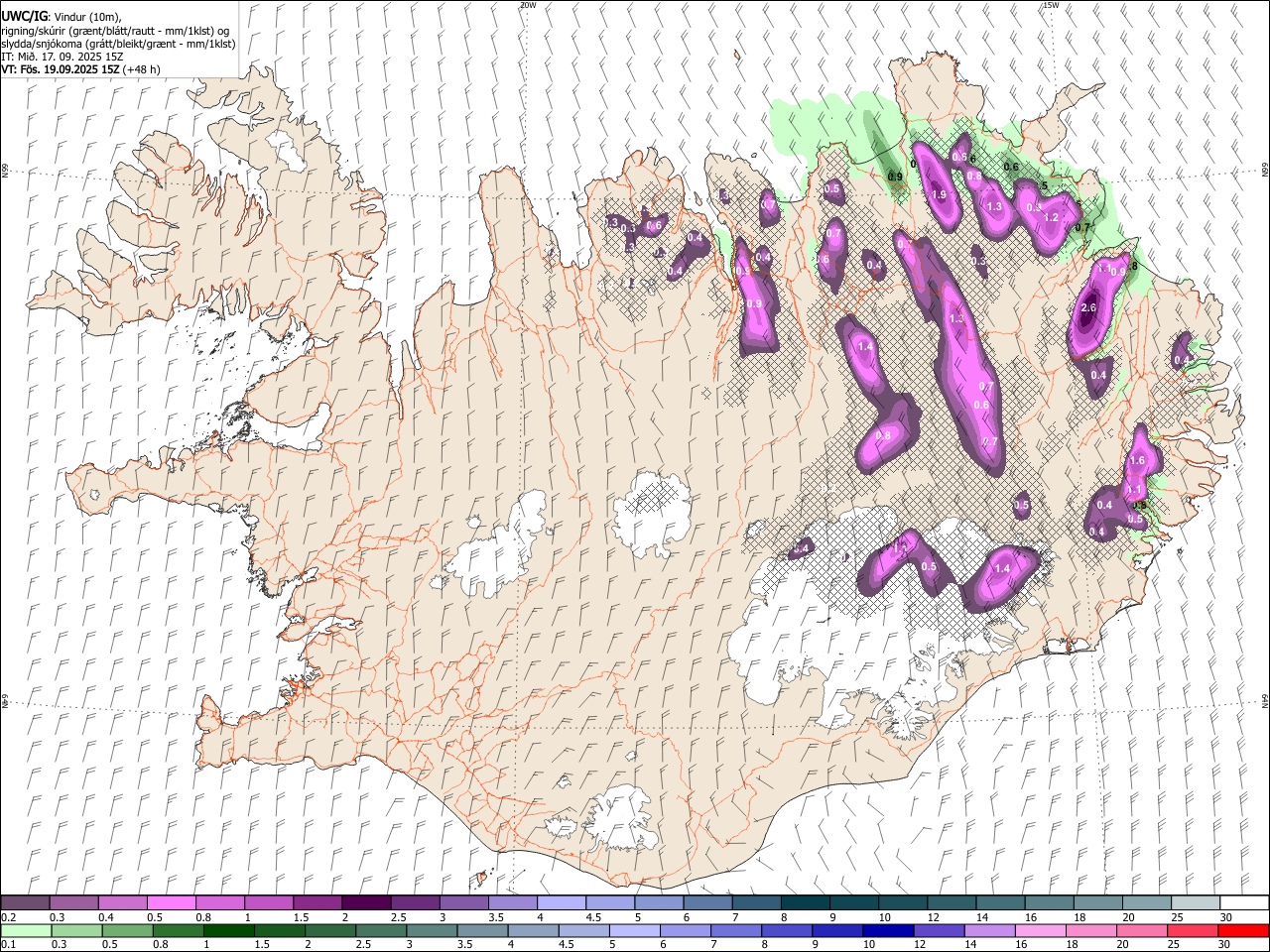The image size is (1270, 952).
Task: Select the grey-blue 3.5–4 rain legend swatch
Action: (x=483, y=930)
